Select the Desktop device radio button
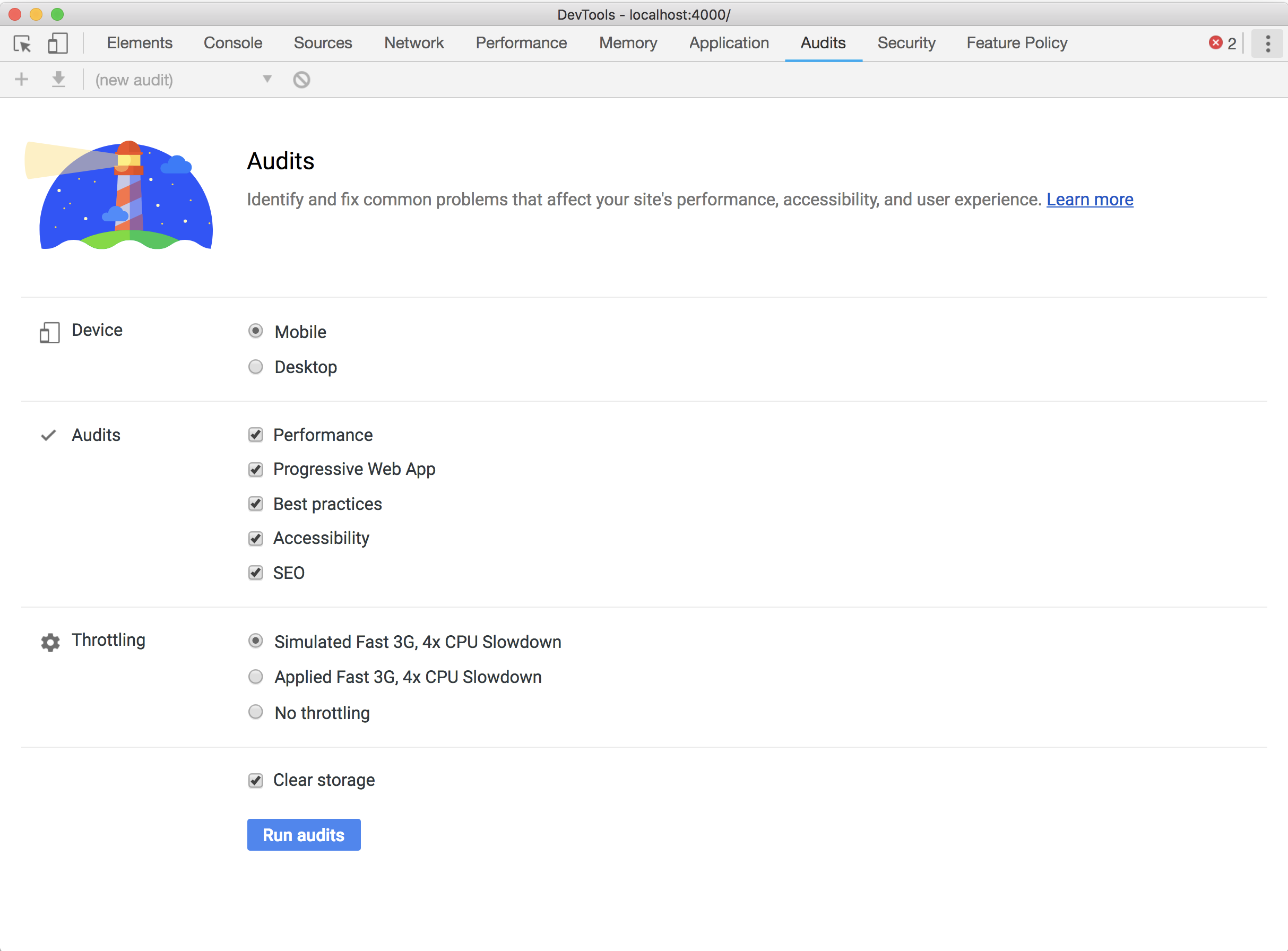Screen dimensions: 1288x951 click(255, 367)
